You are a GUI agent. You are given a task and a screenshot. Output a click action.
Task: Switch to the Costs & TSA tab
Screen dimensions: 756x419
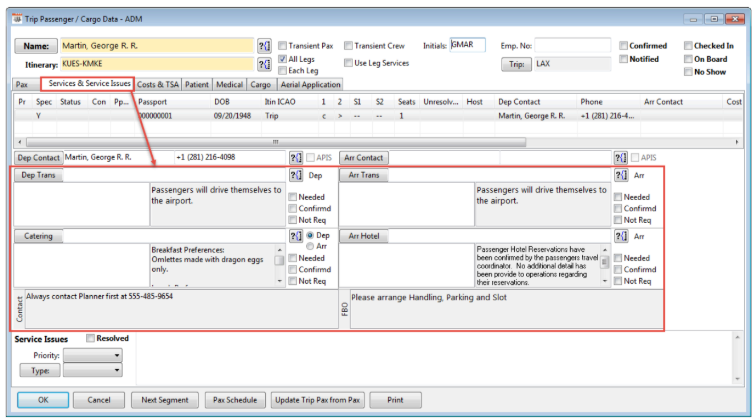coord(159,86)
